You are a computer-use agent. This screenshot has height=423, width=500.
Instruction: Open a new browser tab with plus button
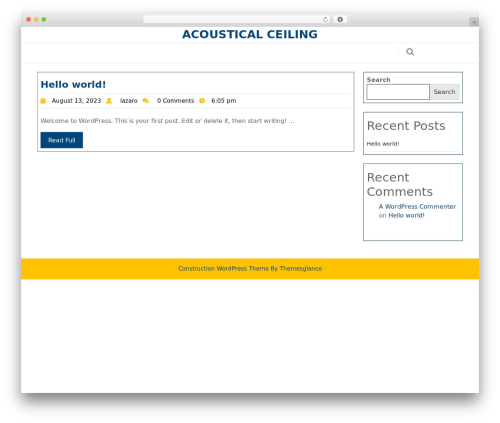pyautogui.click(x=474, y=22)
